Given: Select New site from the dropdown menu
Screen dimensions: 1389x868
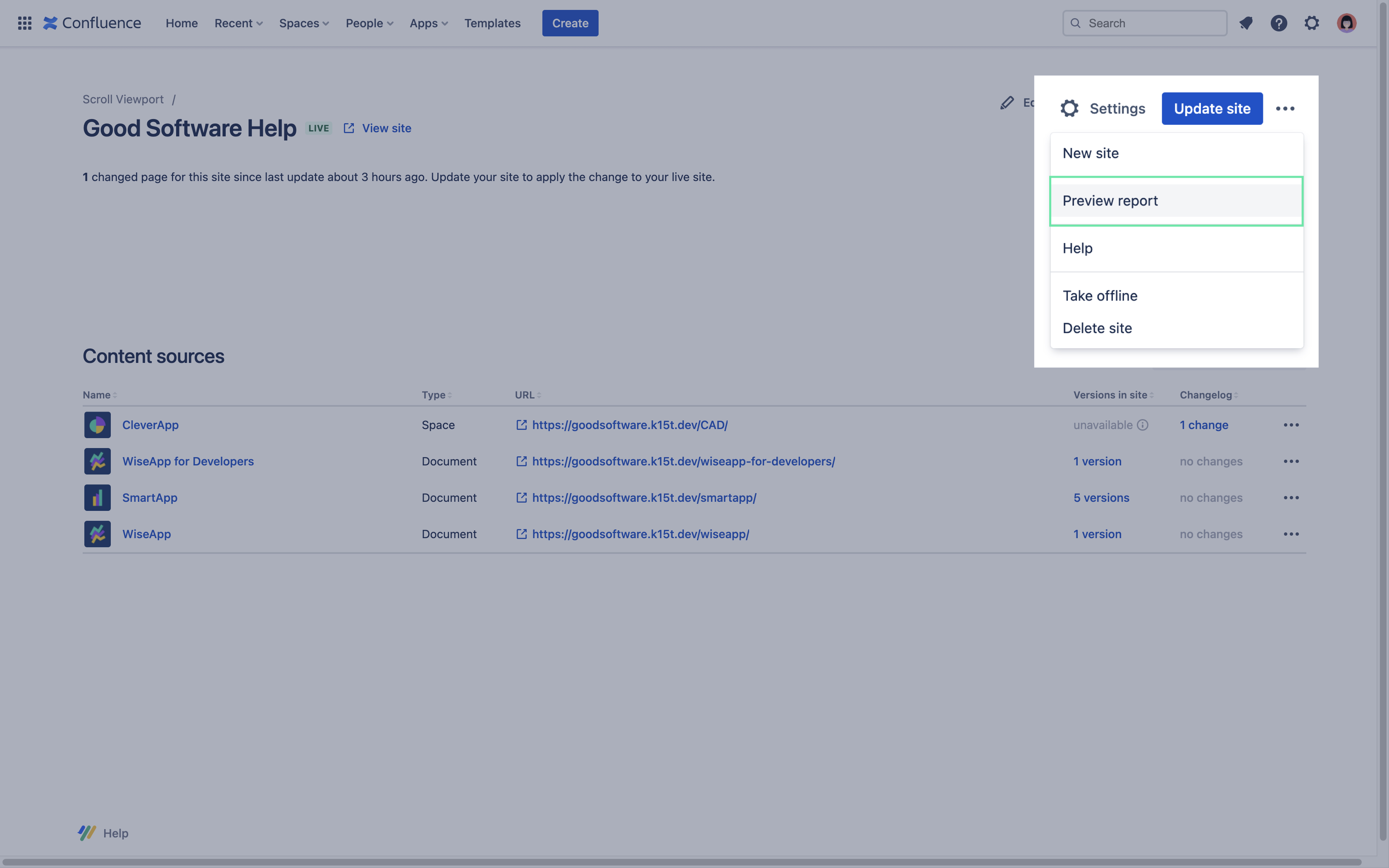Looking at the screenshot, I should point(1090,153).
